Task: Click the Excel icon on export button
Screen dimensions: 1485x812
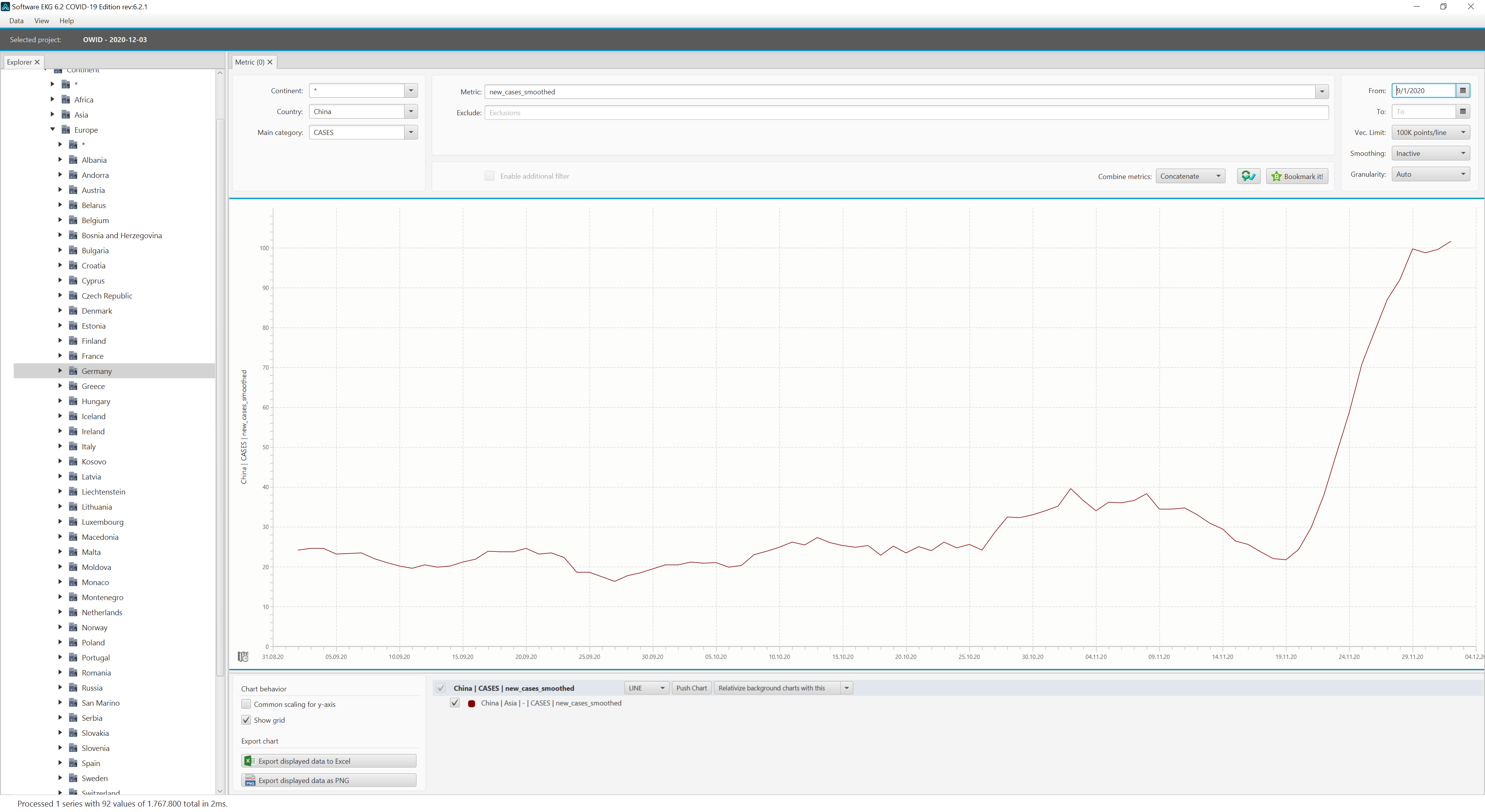Action: coord(249,761)
